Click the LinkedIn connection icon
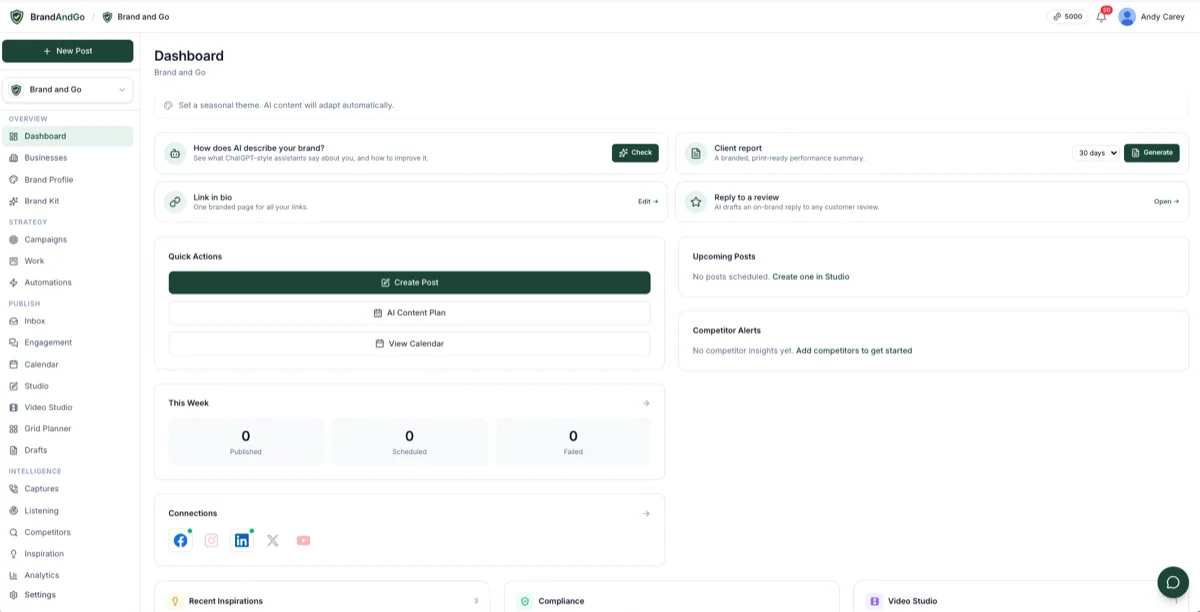 (242, 540)
